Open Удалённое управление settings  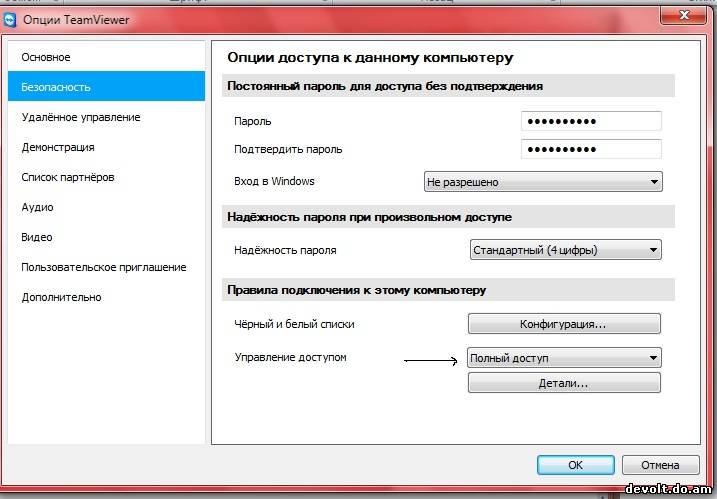(x=106, y=117)
